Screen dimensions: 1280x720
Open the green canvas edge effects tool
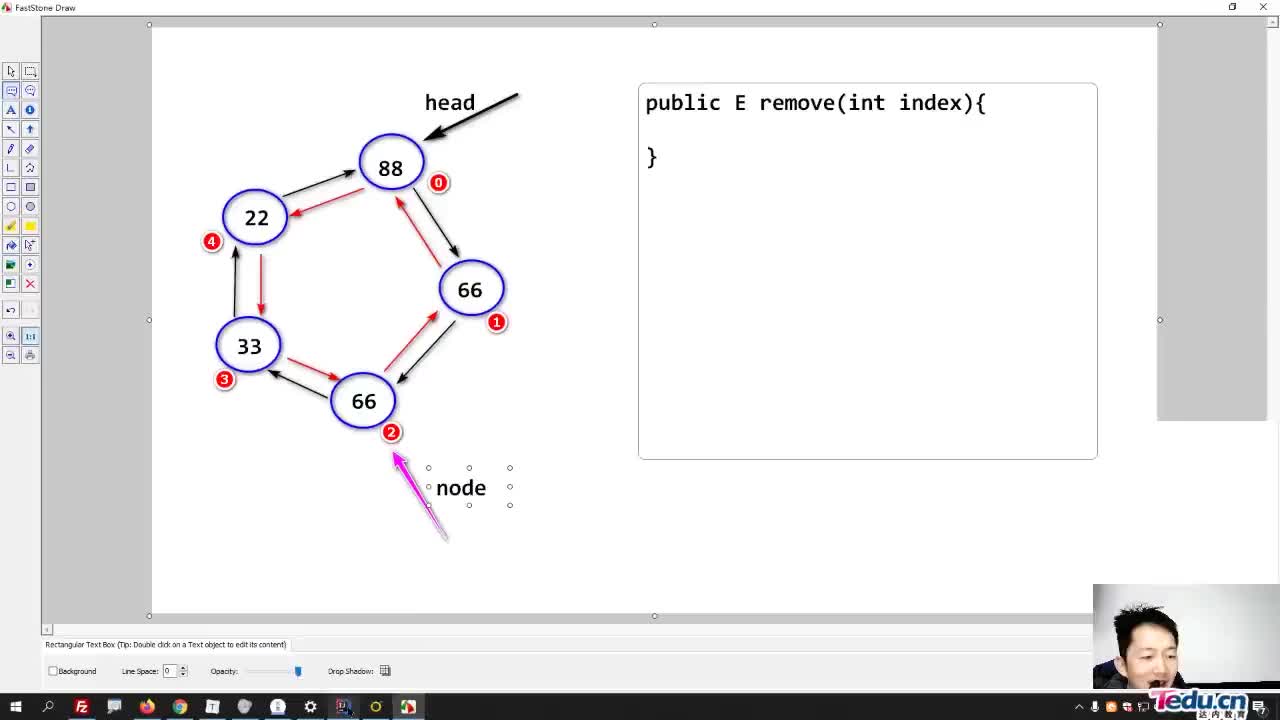coord(11,284)
